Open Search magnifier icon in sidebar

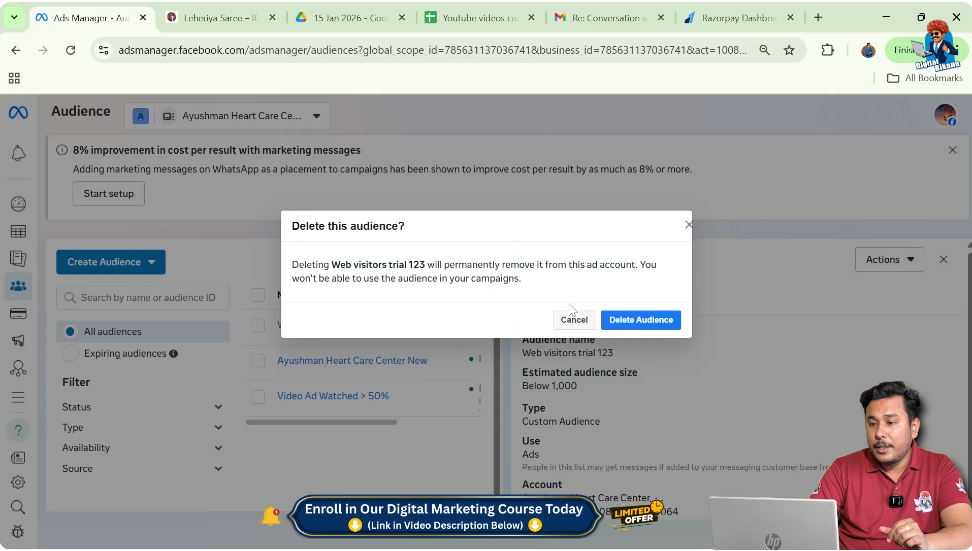(19, 507)
